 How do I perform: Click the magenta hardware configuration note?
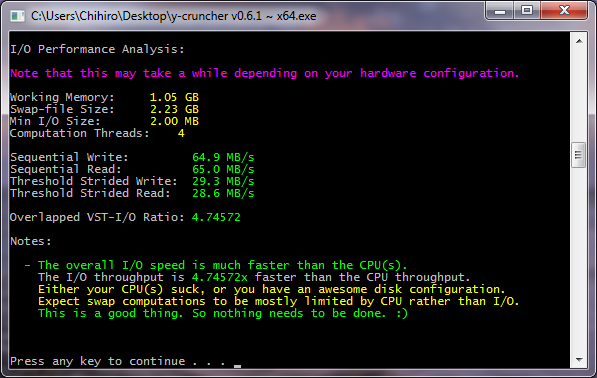(x=265, y=73)
